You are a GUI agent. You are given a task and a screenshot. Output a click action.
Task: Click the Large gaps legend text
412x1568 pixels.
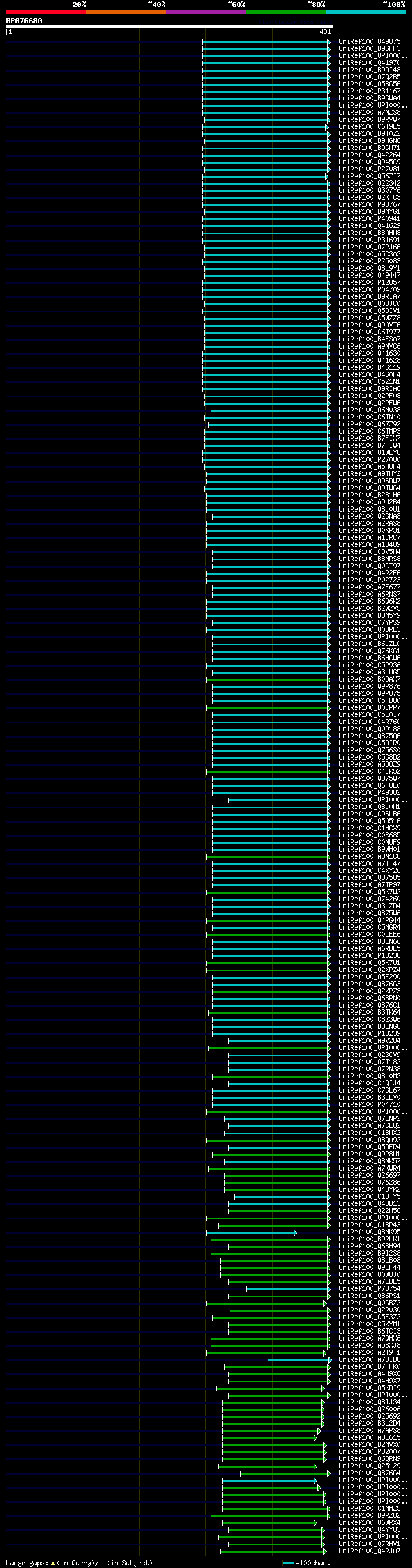click(x=79, y=1563)
